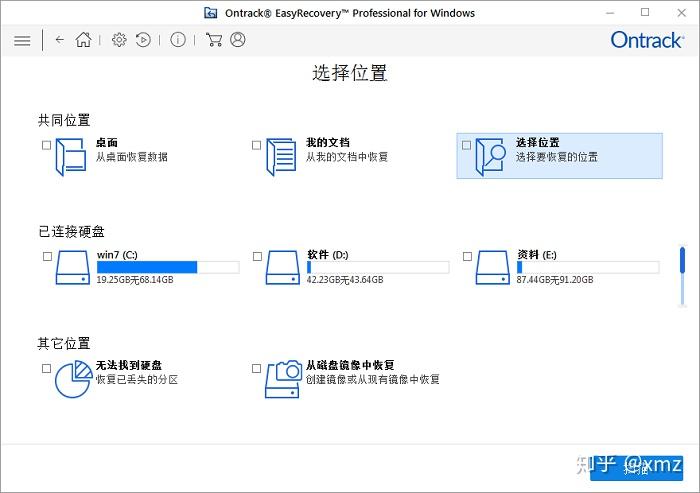Go back with the arrow icon

(x=60, y=40)
